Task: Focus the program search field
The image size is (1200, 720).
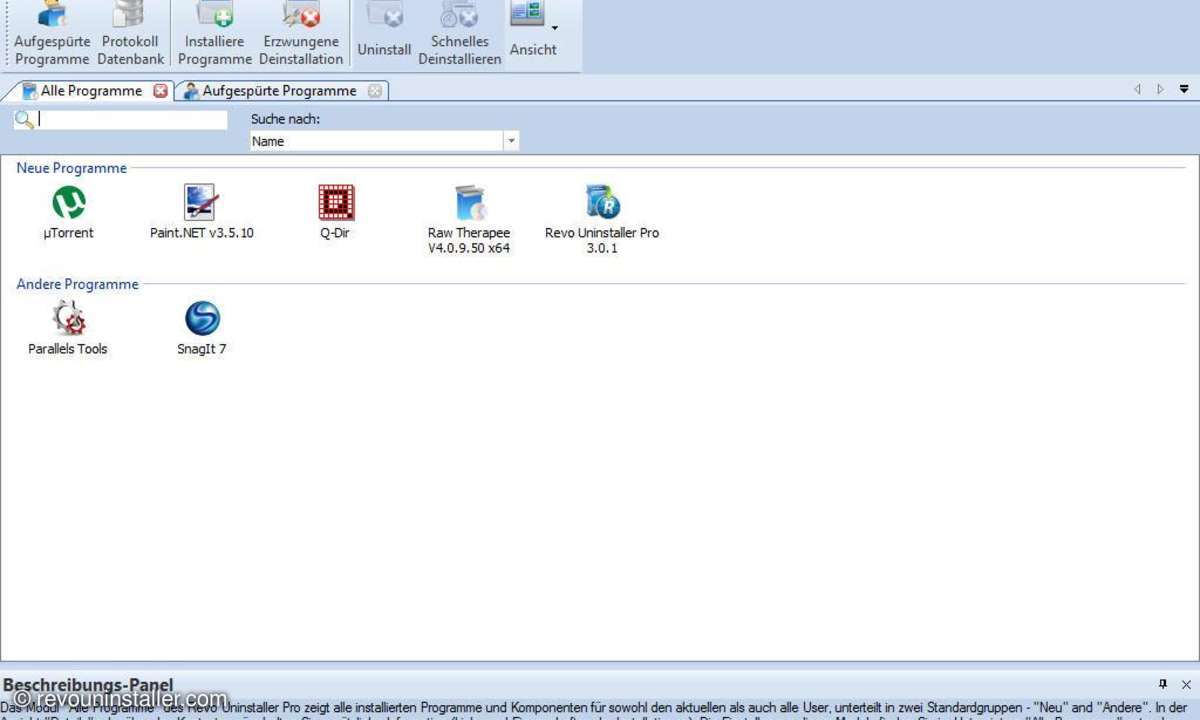Action: [132, 120]
